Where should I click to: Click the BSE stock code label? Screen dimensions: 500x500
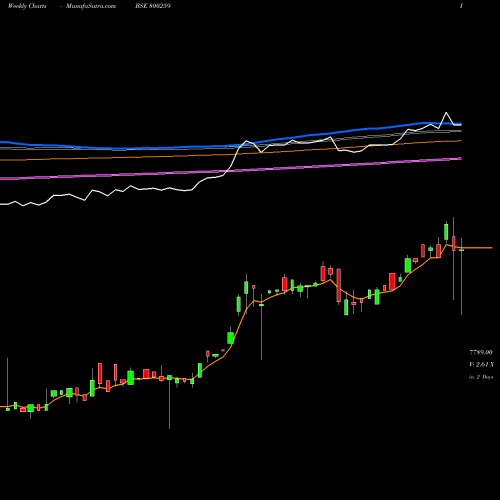[153, 6]
